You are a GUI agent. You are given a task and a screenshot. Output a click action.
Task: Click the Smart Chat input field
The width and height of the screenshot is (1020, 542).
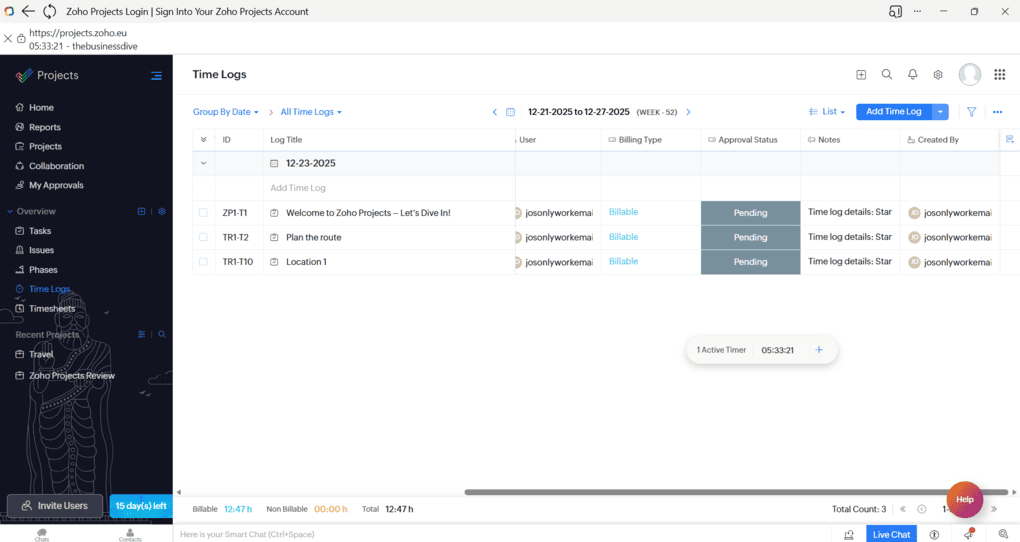pos(501,534)
